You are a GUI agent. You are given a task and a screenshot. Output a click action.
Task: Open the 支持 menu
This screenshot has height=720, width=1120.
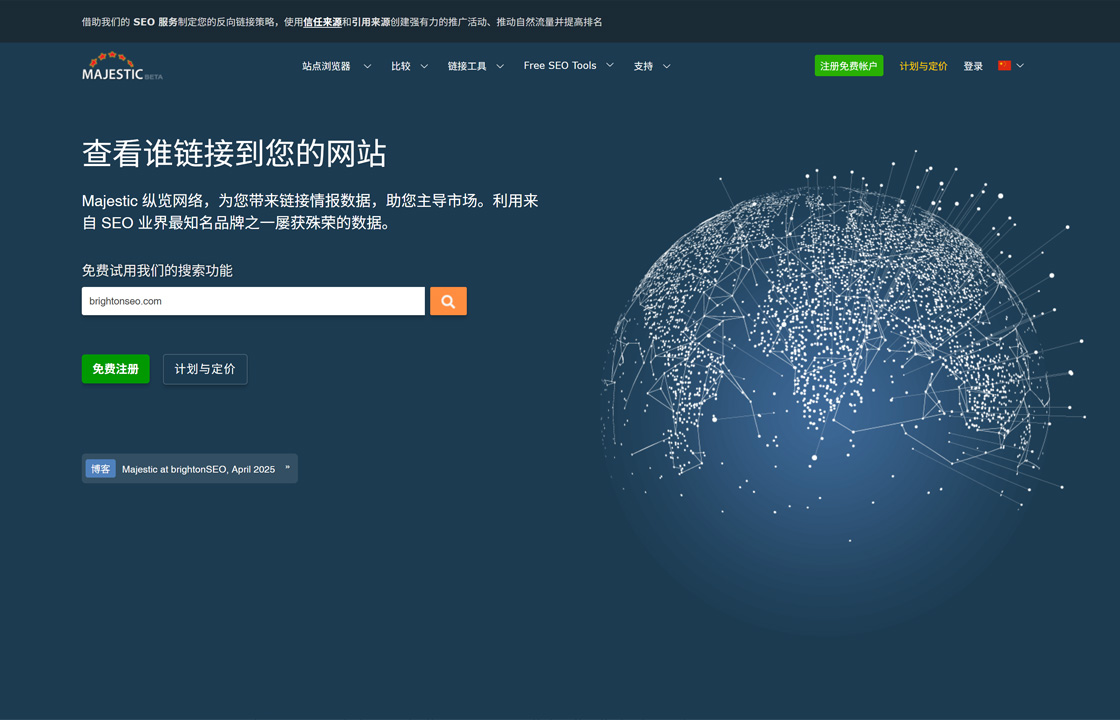pos(643,66)
